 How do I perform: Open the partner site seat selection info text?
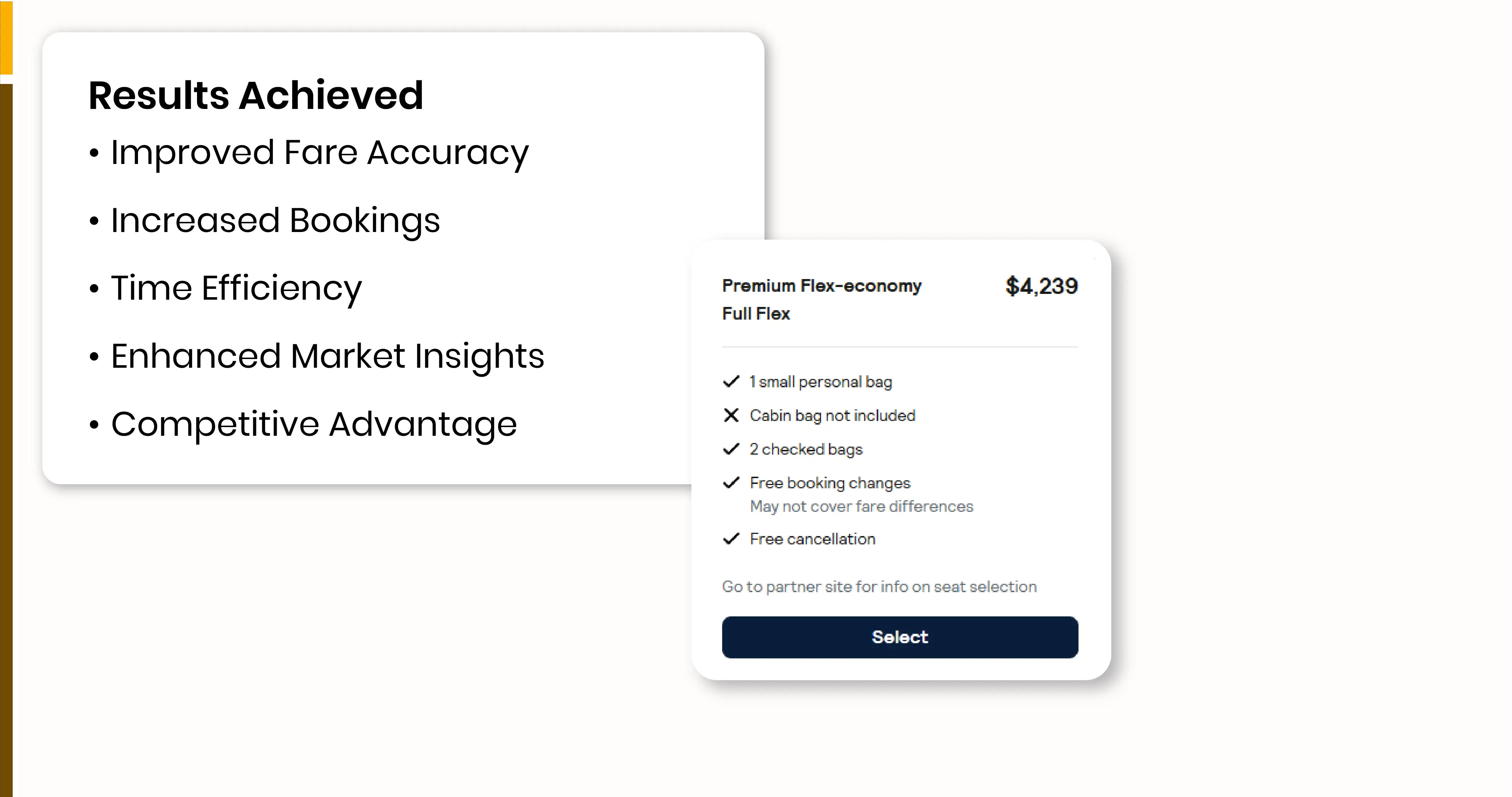coord(879,586)
